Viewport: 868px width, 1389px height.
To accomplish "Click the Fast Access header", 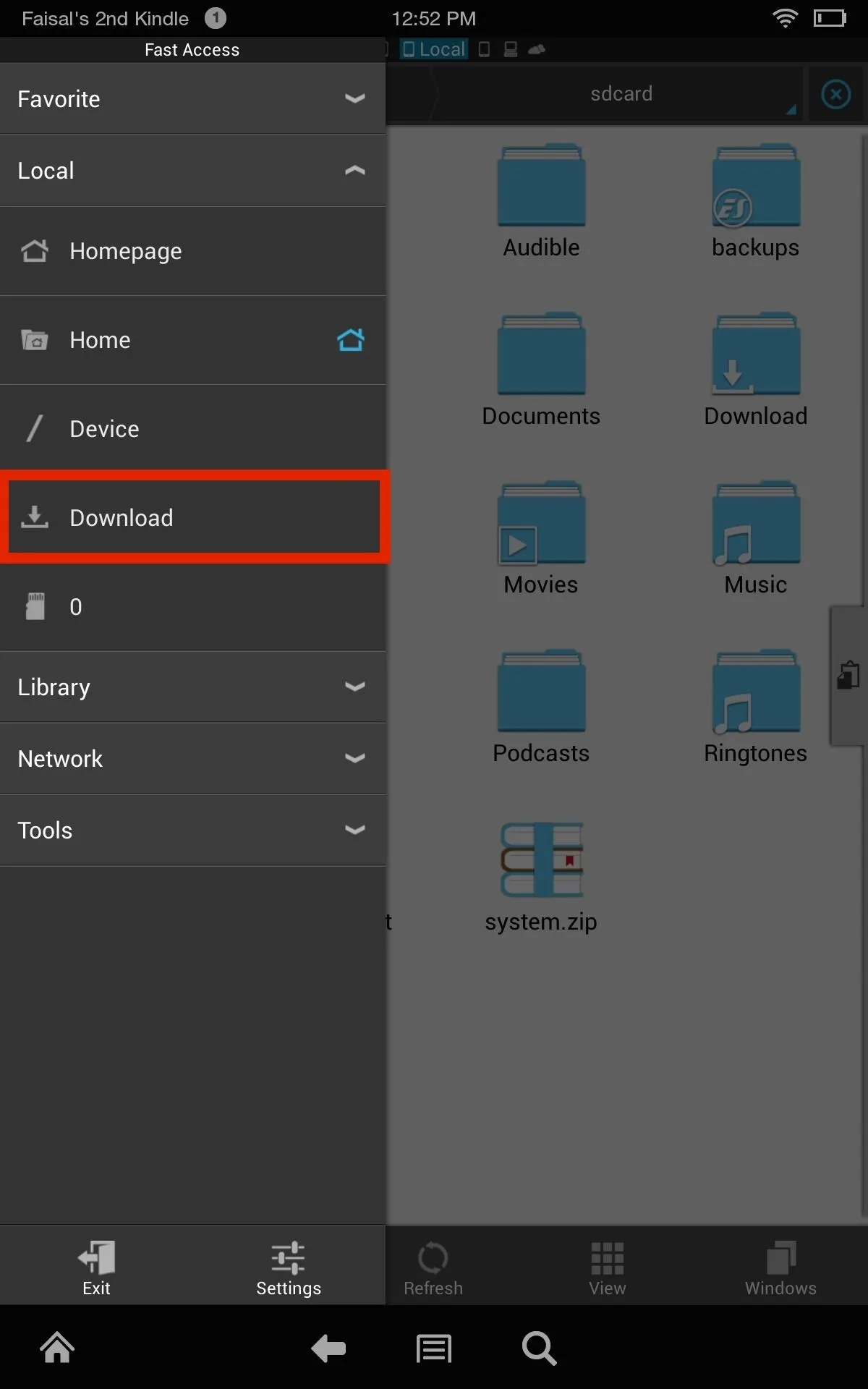I will pos(192,49).
